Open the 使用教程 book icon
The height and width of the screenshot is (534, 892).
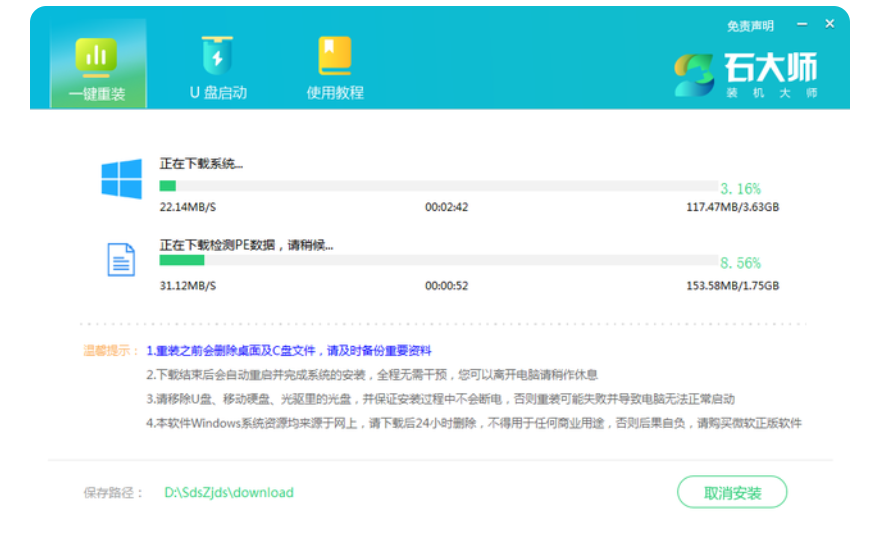[335, 56]
